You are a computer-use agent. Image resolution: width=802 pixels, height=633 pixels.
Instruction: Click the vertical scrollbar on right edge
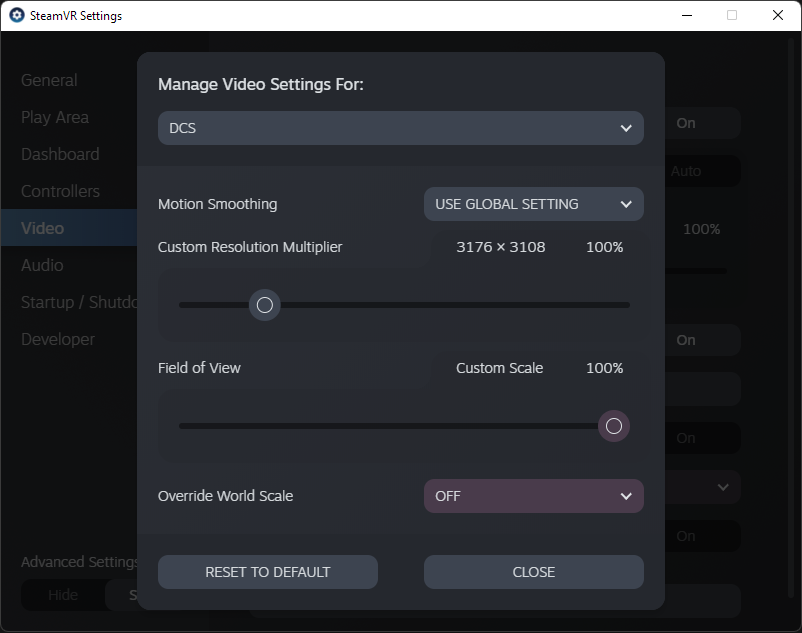point(790,317)
